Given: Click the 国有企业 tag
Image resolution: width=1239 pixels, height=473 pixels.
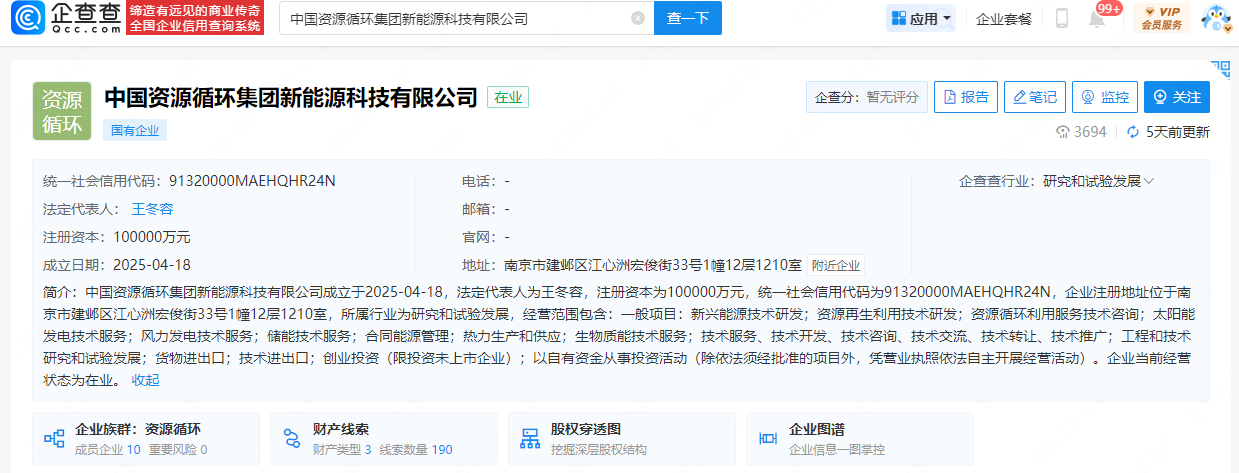Looking at the screenshot, I should (x=134, y=130).
